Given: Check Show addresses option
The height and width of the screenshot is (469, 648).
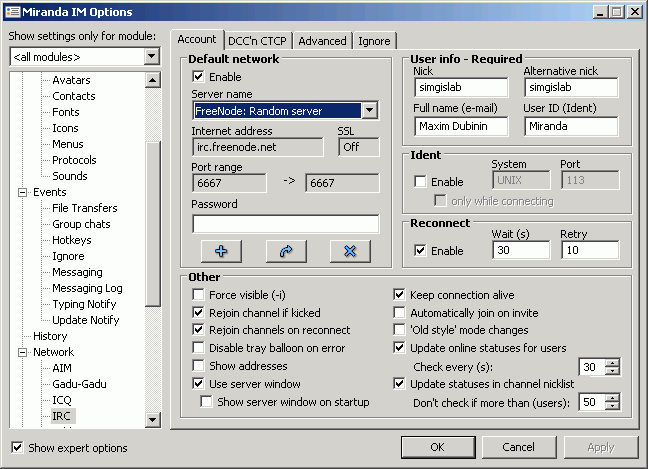Looking at the screenshot, I should [x=198, y=365].
